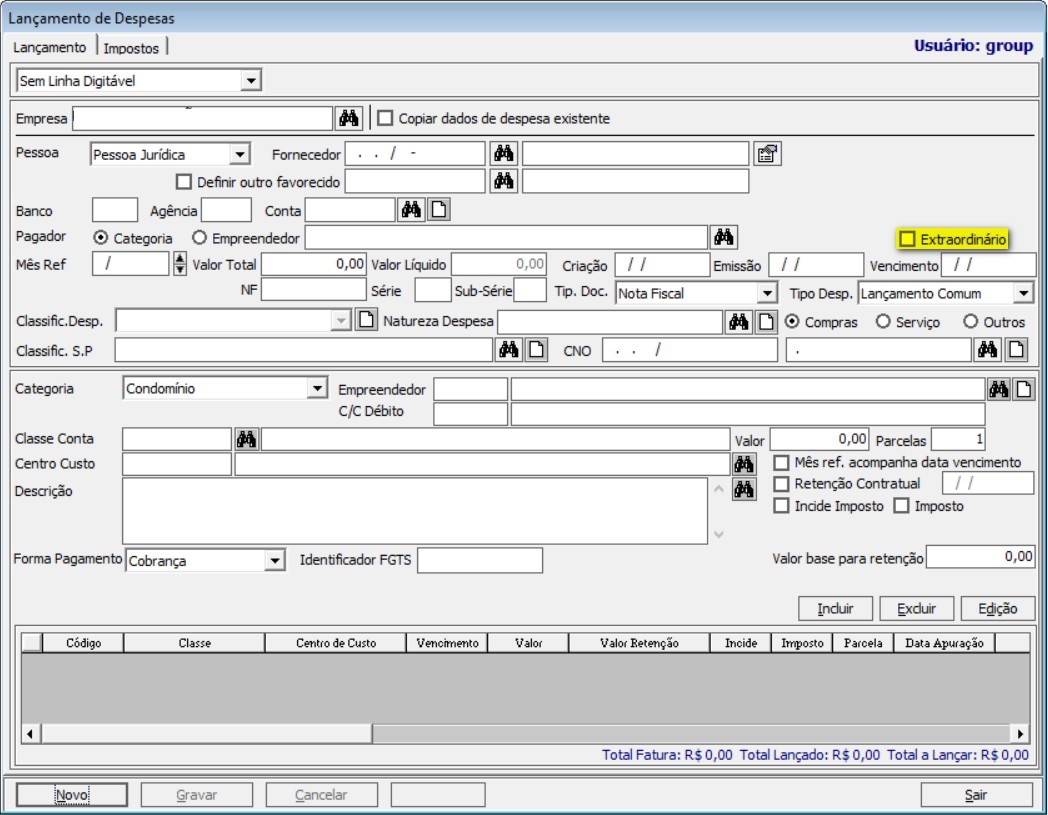Click the Vencimento date field
The height and width of the screenshot is (815, 1048).
coord(988,265)
